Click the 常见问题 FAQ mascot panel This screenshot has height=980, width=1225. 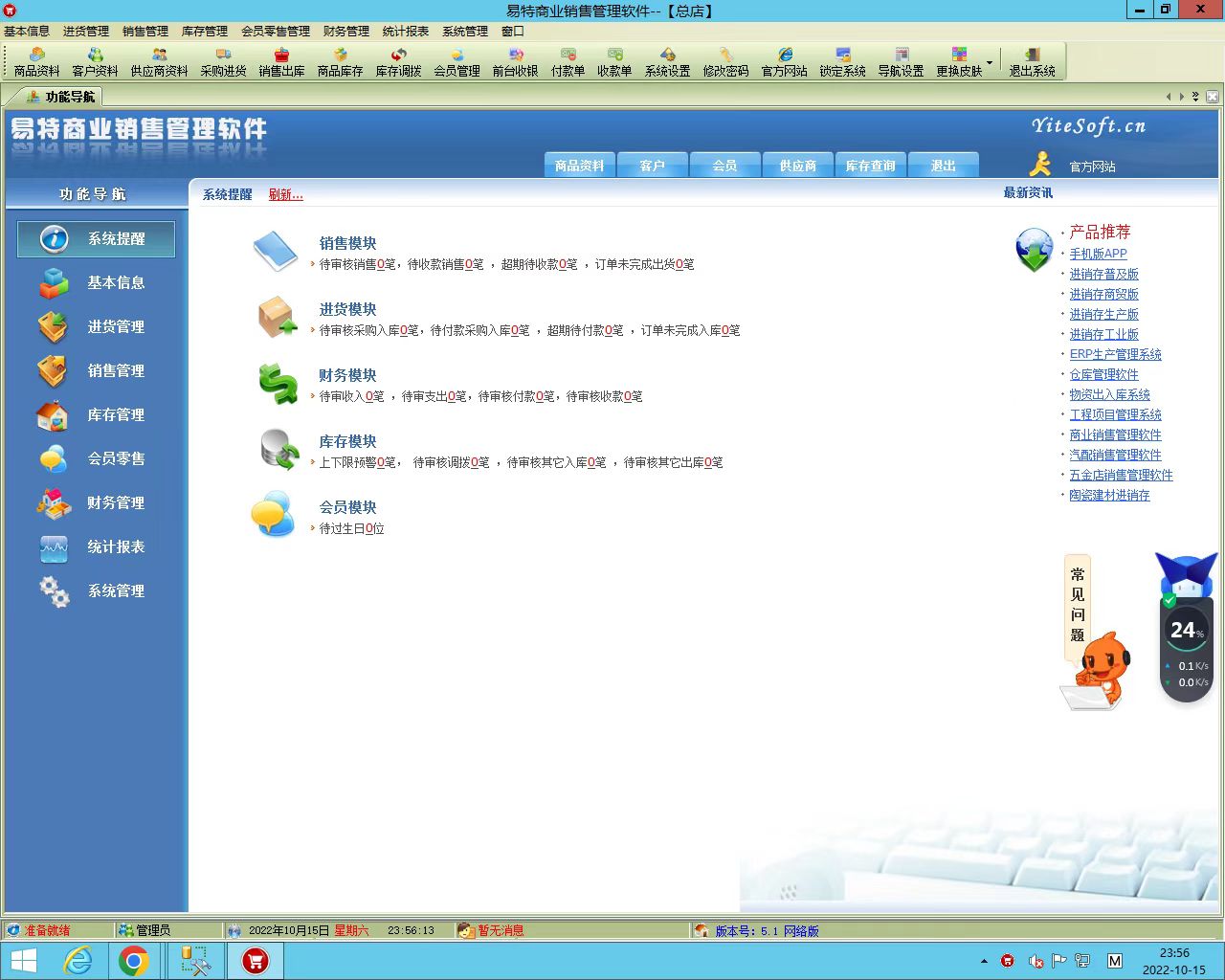tap(1078, 605)
